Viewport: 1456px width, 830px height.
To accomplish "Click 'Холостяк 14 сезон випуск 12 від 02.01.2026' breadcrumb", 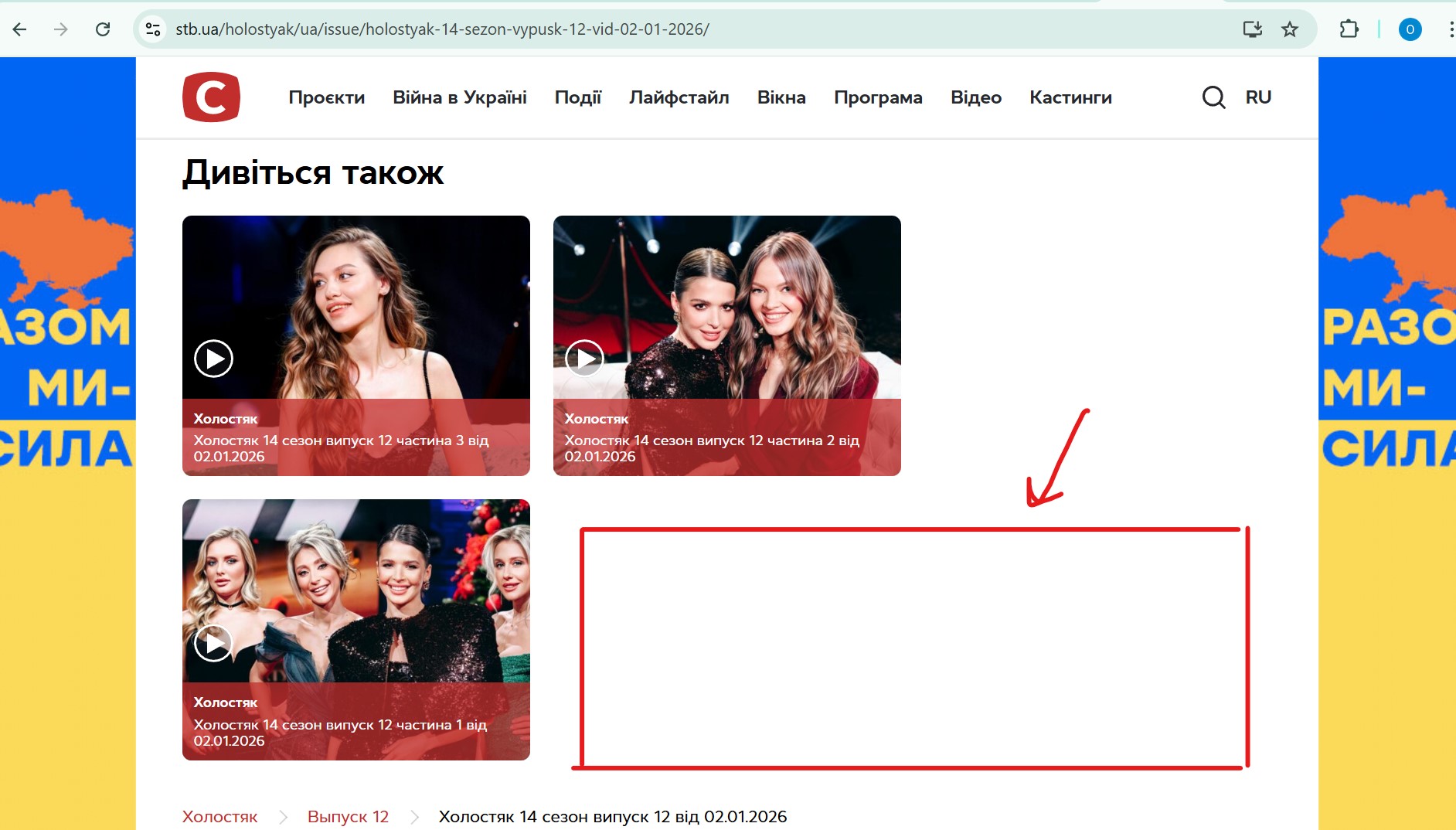I will (x=613, y=817).
